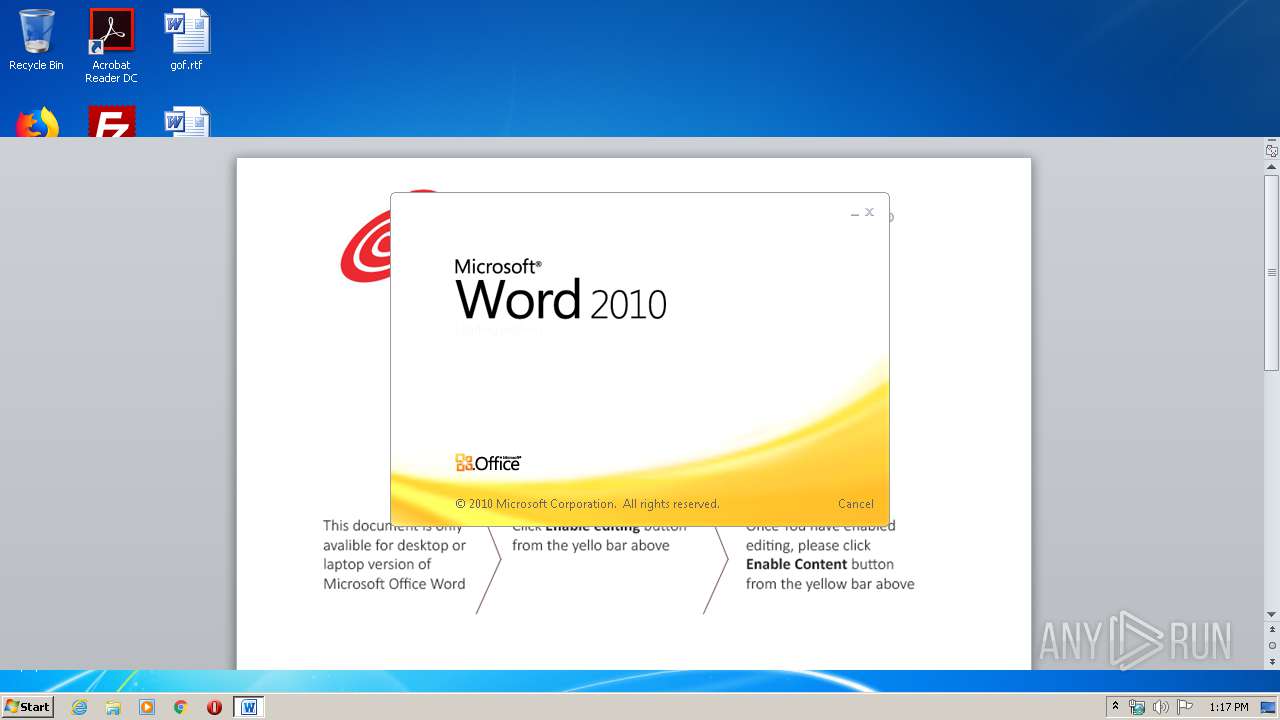1280x720 pixels.
Task: Select the FileZilla desktop icon
Action: coord(111,122)
